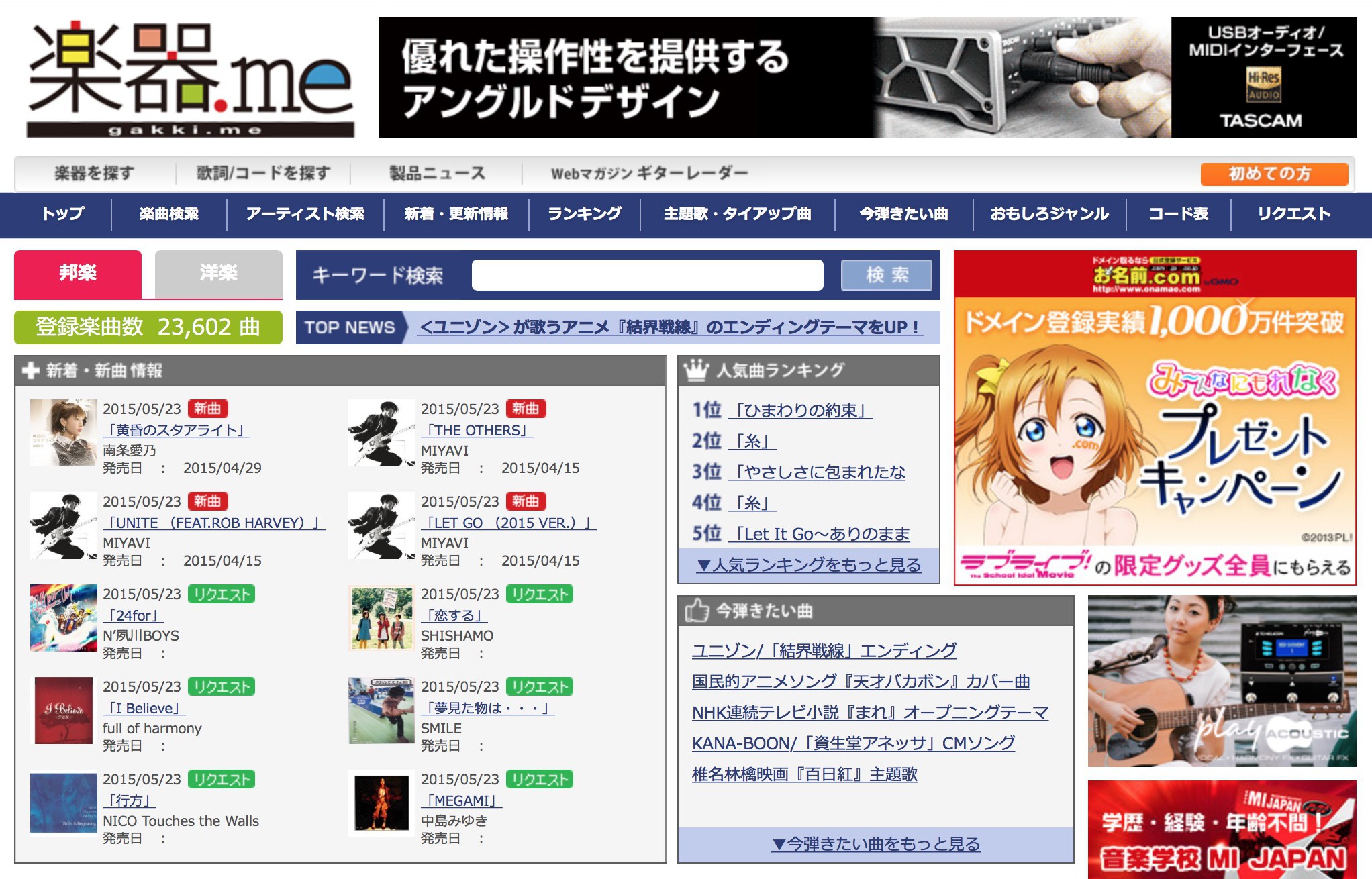This screenshot has width=1372, height=879.
Task: Open the TOP NEWS ユニゾン headline link
Action: [x=669, y=327]
